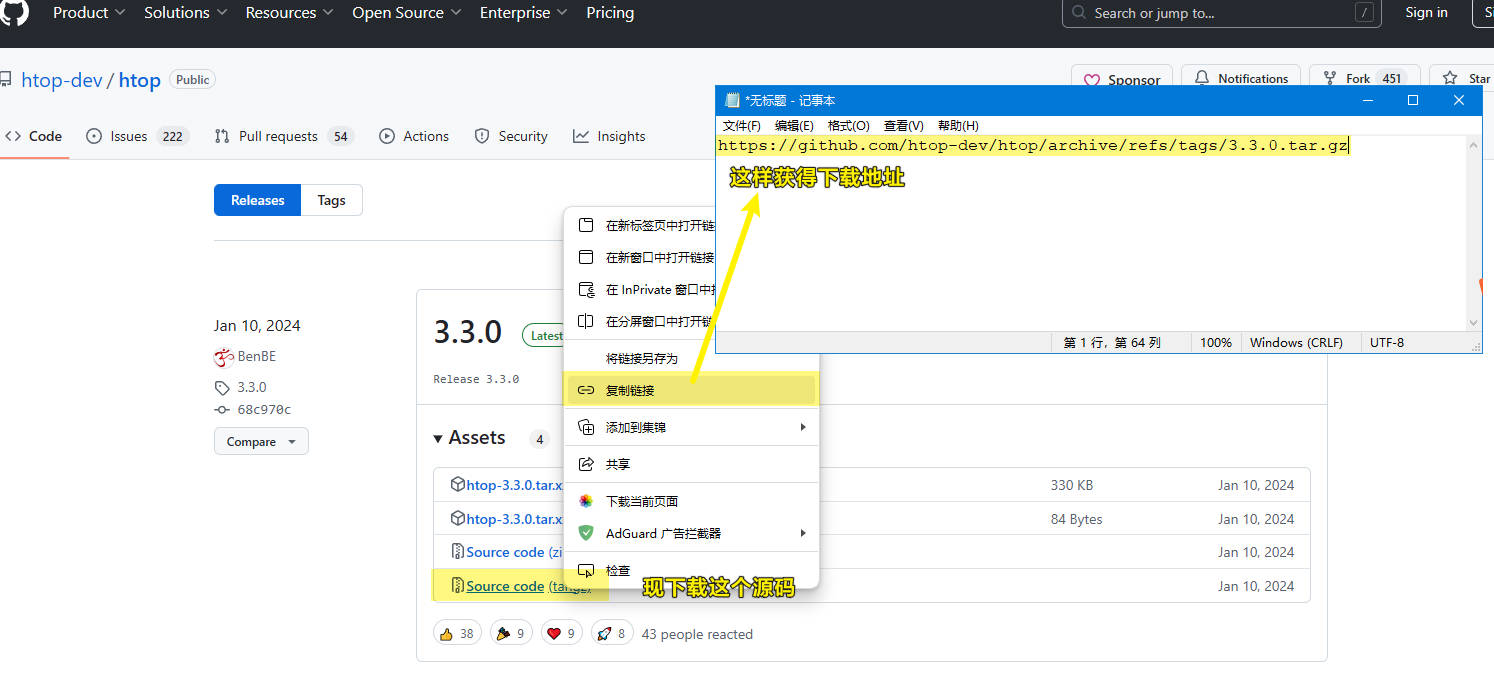Expand 添加到集锦 submenu
The width and height of the screenshot is (1494, 673).
click(692, 427)
